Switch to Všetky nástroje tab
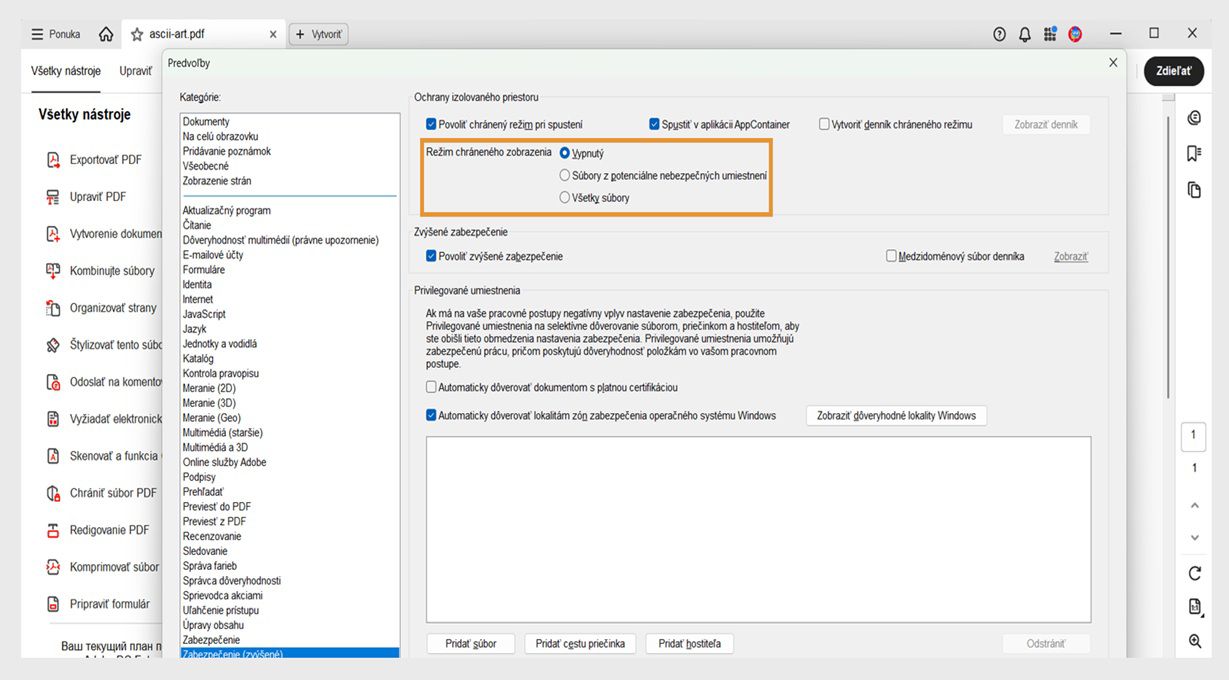1229x680 pixels. point(66,71)
